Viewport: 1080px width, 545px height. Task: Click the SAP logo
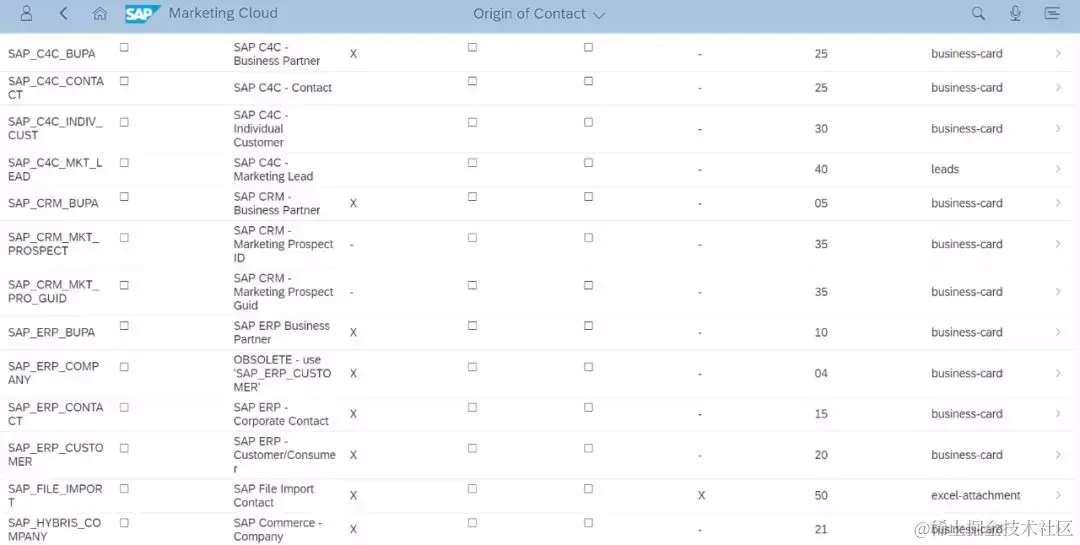coord(142,14)
